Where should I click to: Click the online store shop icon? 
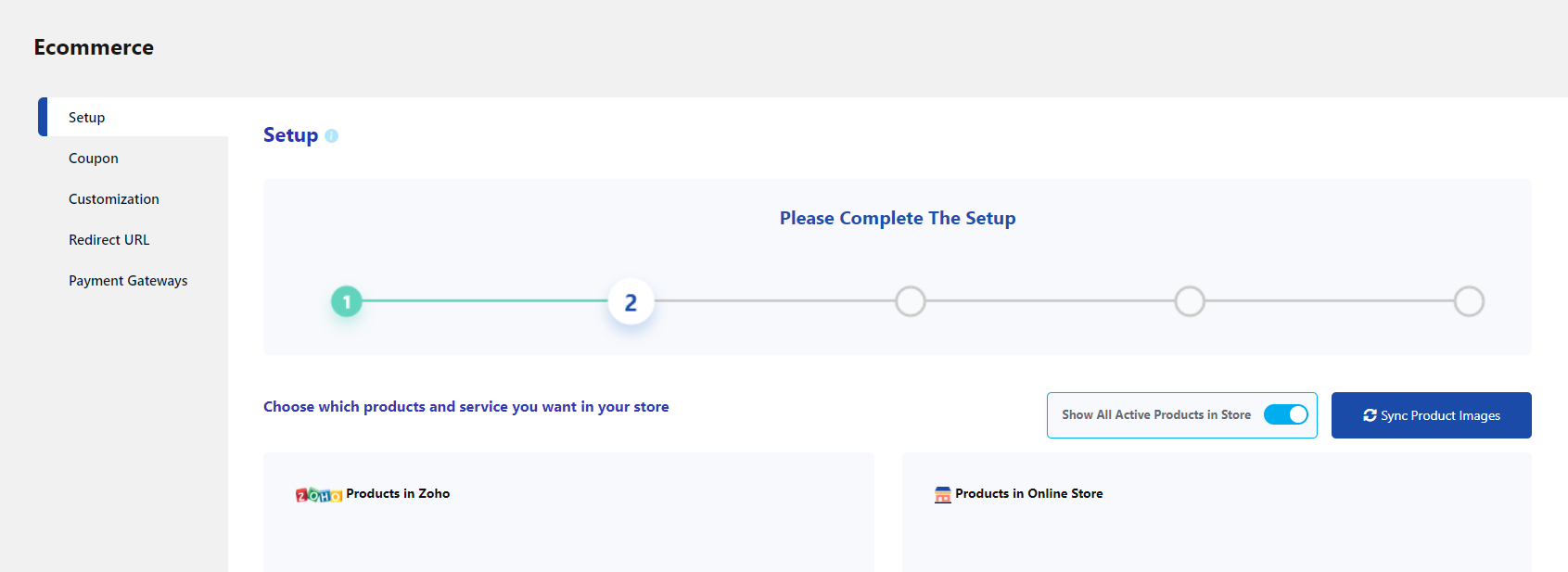[943, 495]
